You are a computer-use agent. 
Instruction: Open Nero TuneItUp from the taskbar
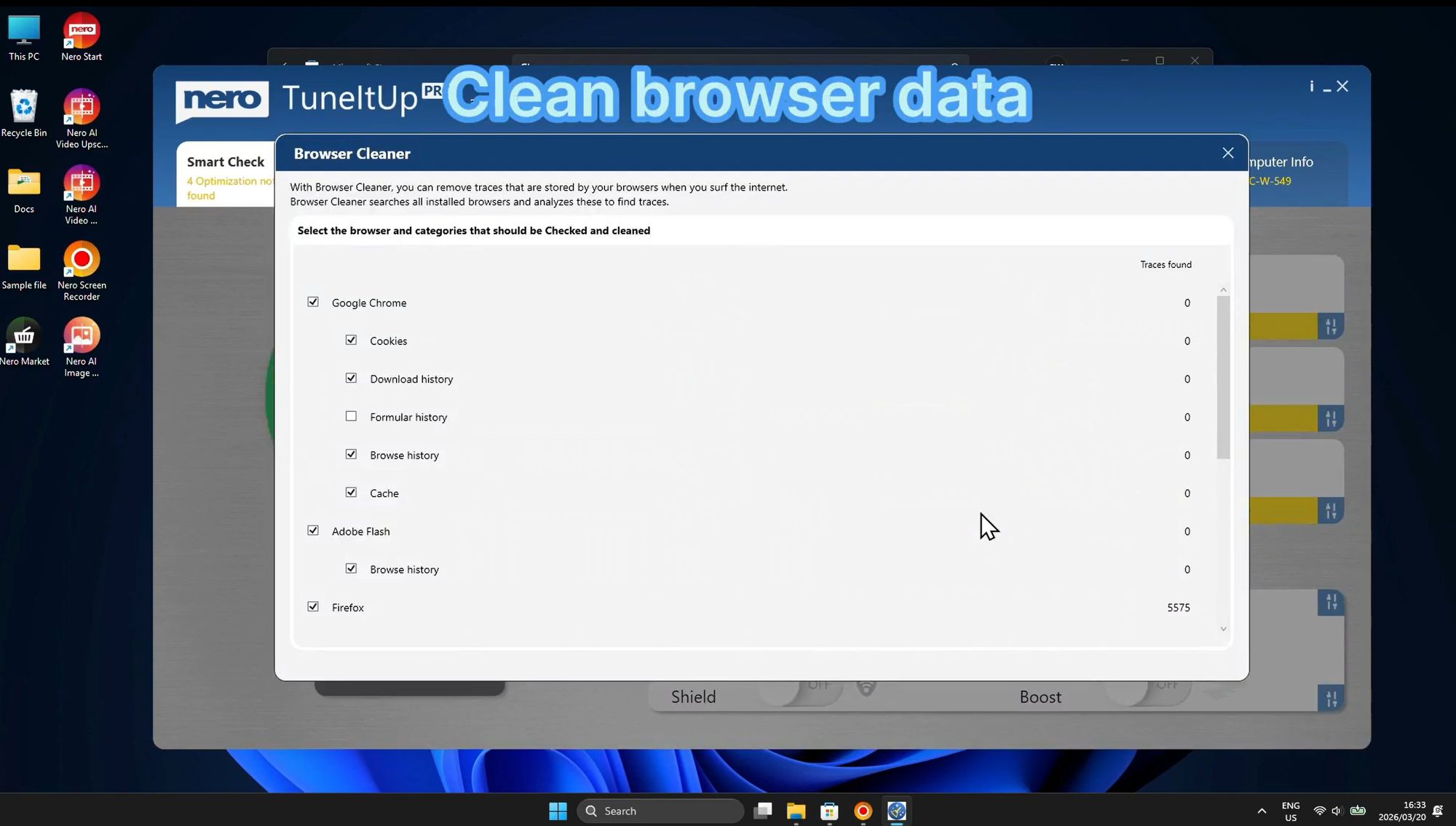click(896, 810)
